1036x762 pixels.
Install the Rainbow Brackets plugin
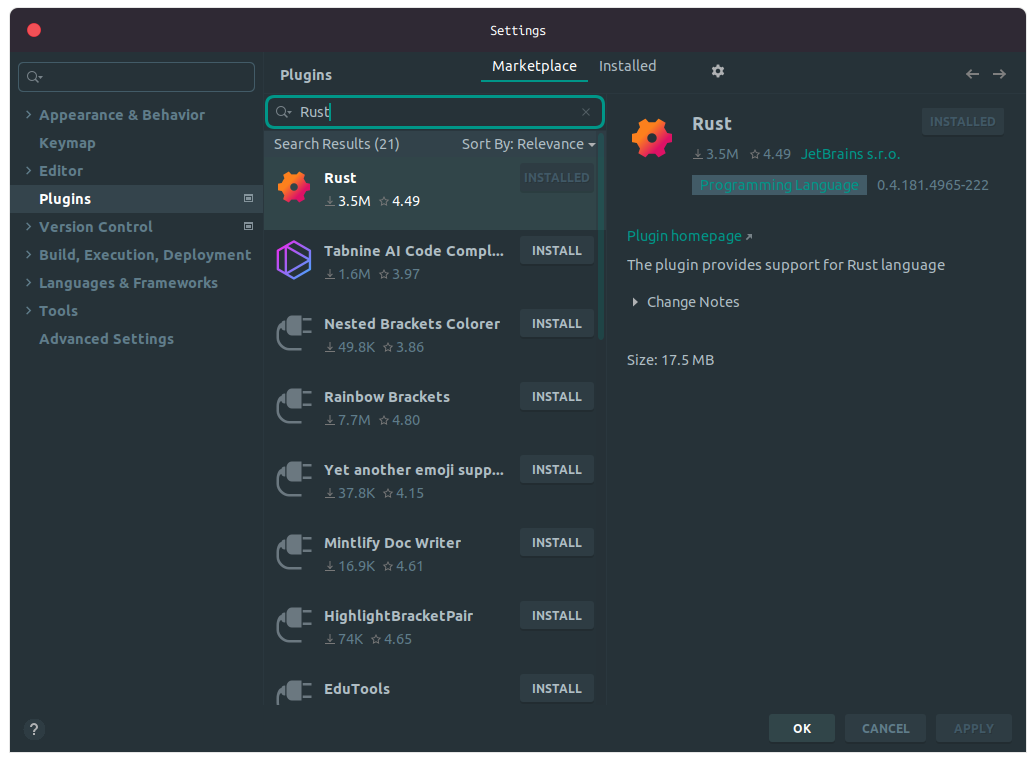tap(556, 397)
